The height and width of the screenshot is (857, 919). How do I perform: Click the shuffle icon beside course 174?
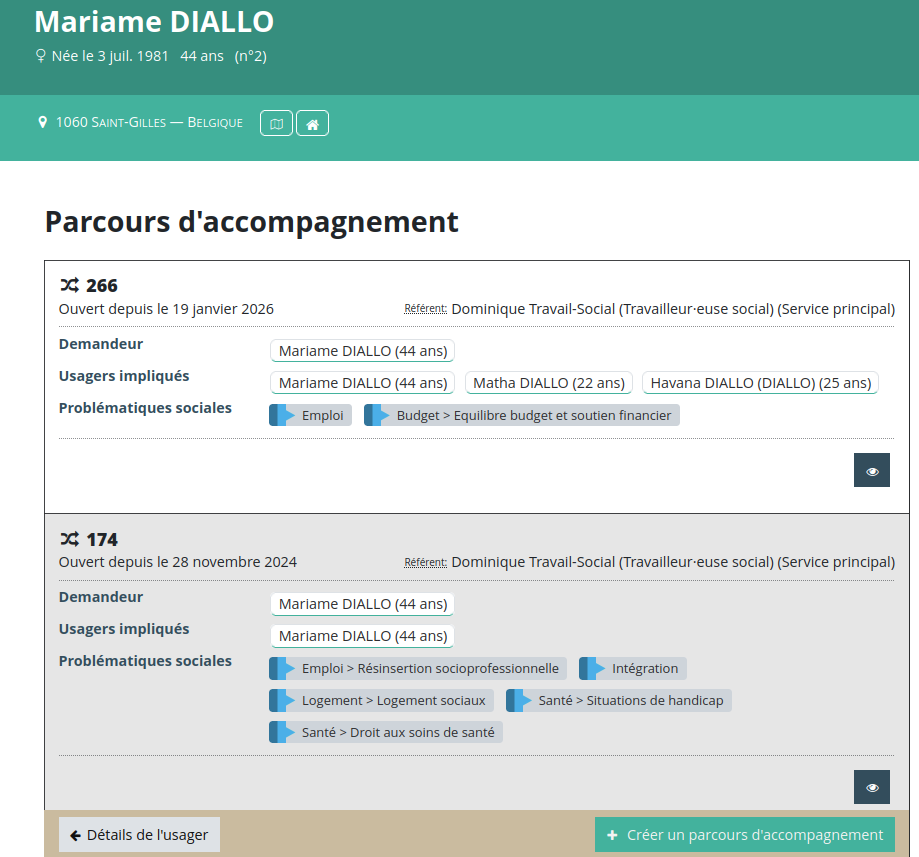(69, 539)
